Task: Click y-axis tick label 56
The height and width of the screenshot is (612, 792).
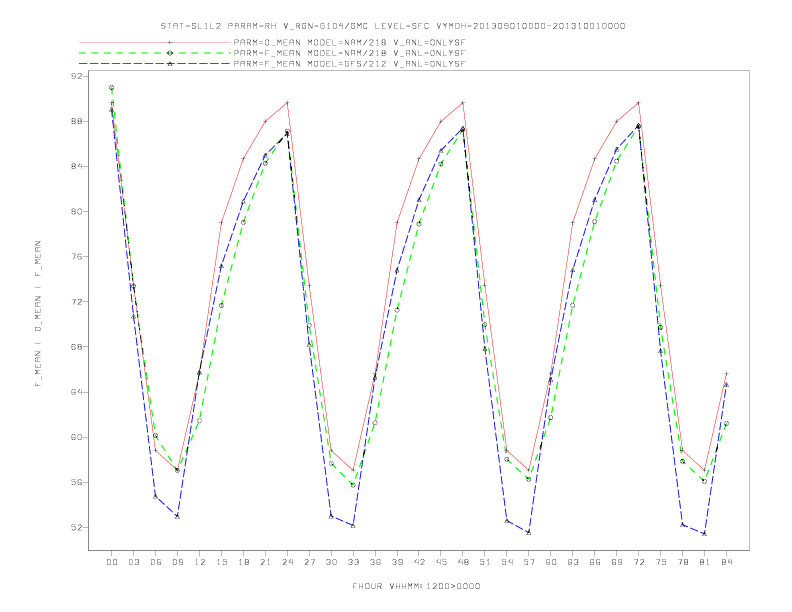Action: tap(78, 482)
